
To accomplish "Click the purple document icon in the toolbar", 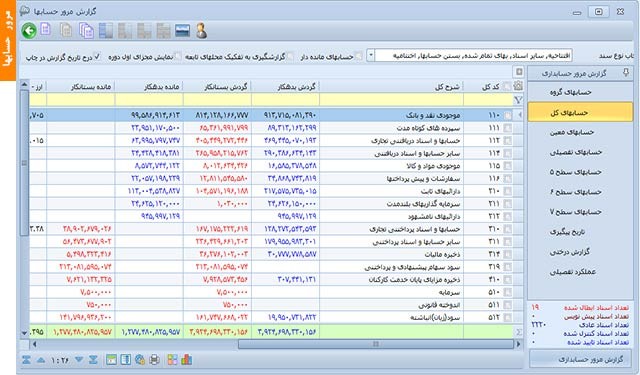I will (x=45, y=29).
